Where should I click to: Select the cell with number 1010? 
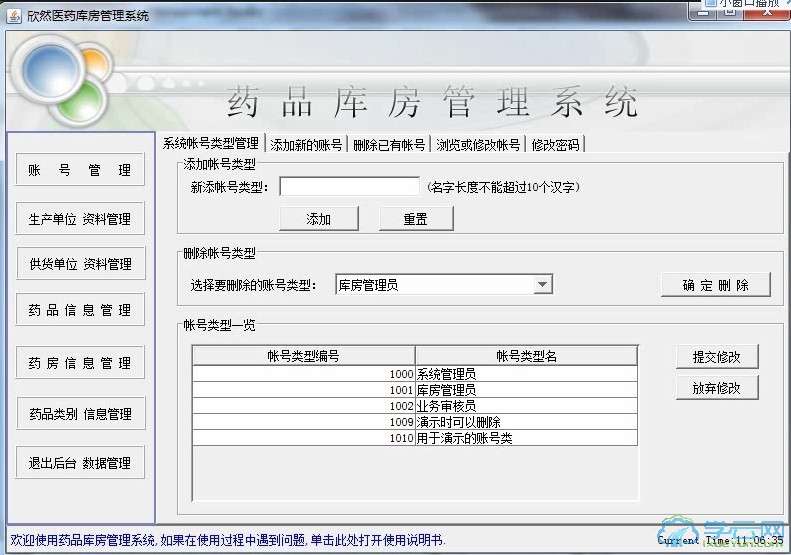pos(304,438)
